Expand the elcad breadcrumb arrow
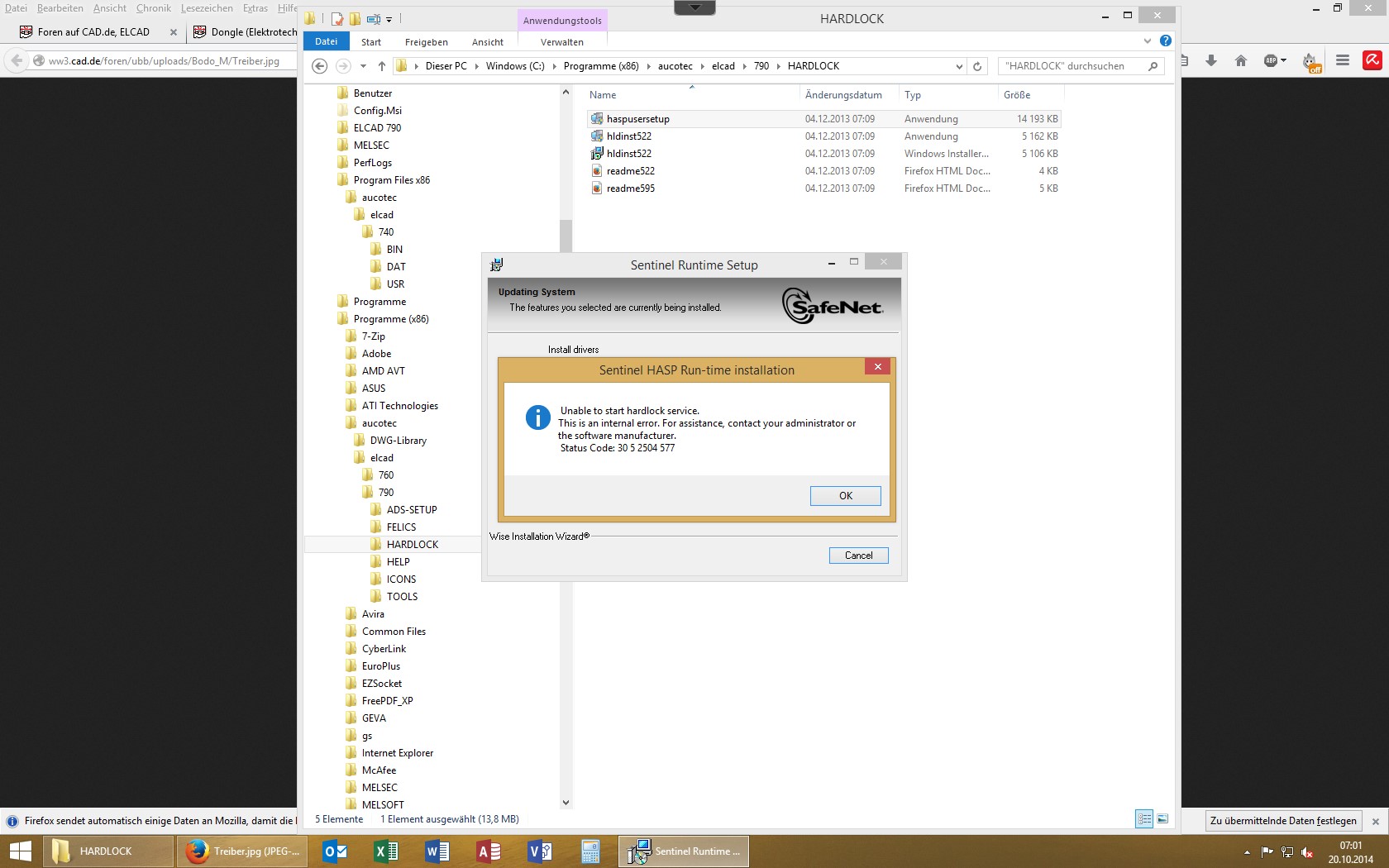 pyautogui.click(x=744, y=66)
